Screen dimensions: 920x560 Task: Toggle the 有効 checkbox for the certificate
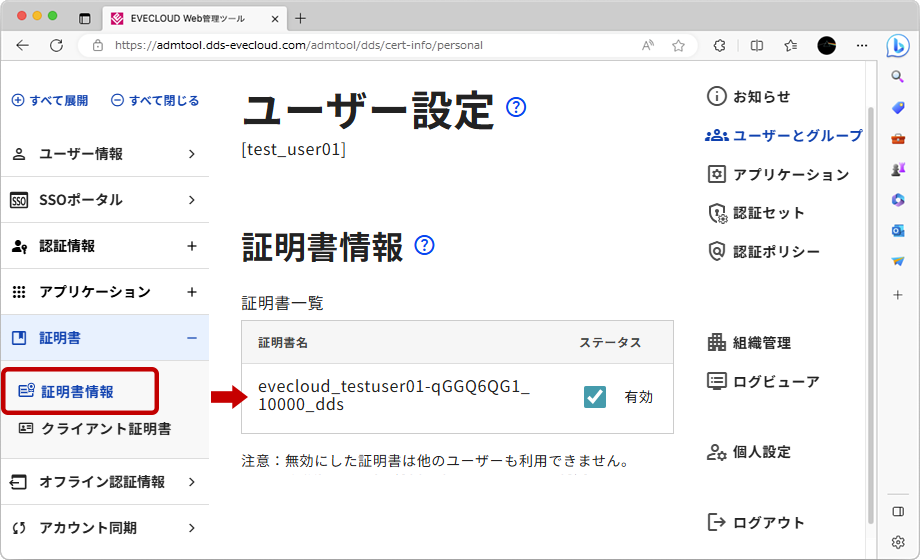coord(595,397)
